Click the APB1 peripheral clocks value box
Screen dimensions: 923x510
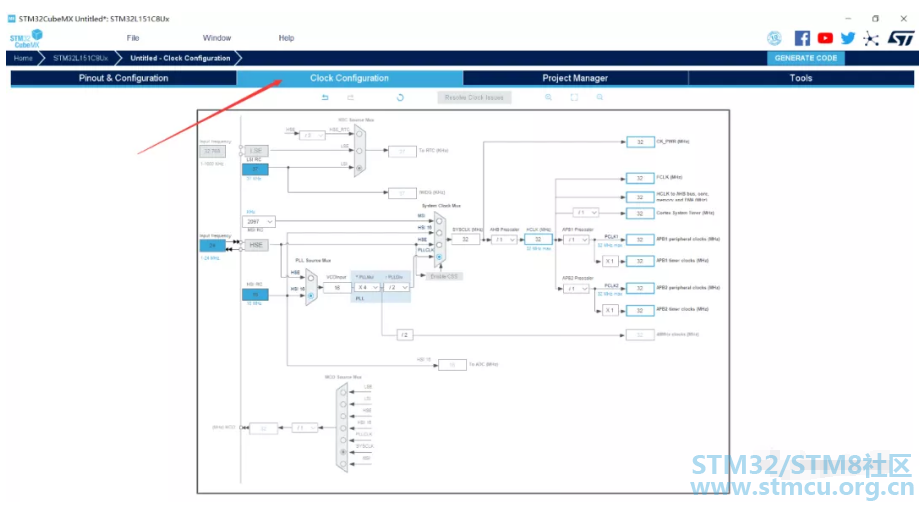[640, 240]
